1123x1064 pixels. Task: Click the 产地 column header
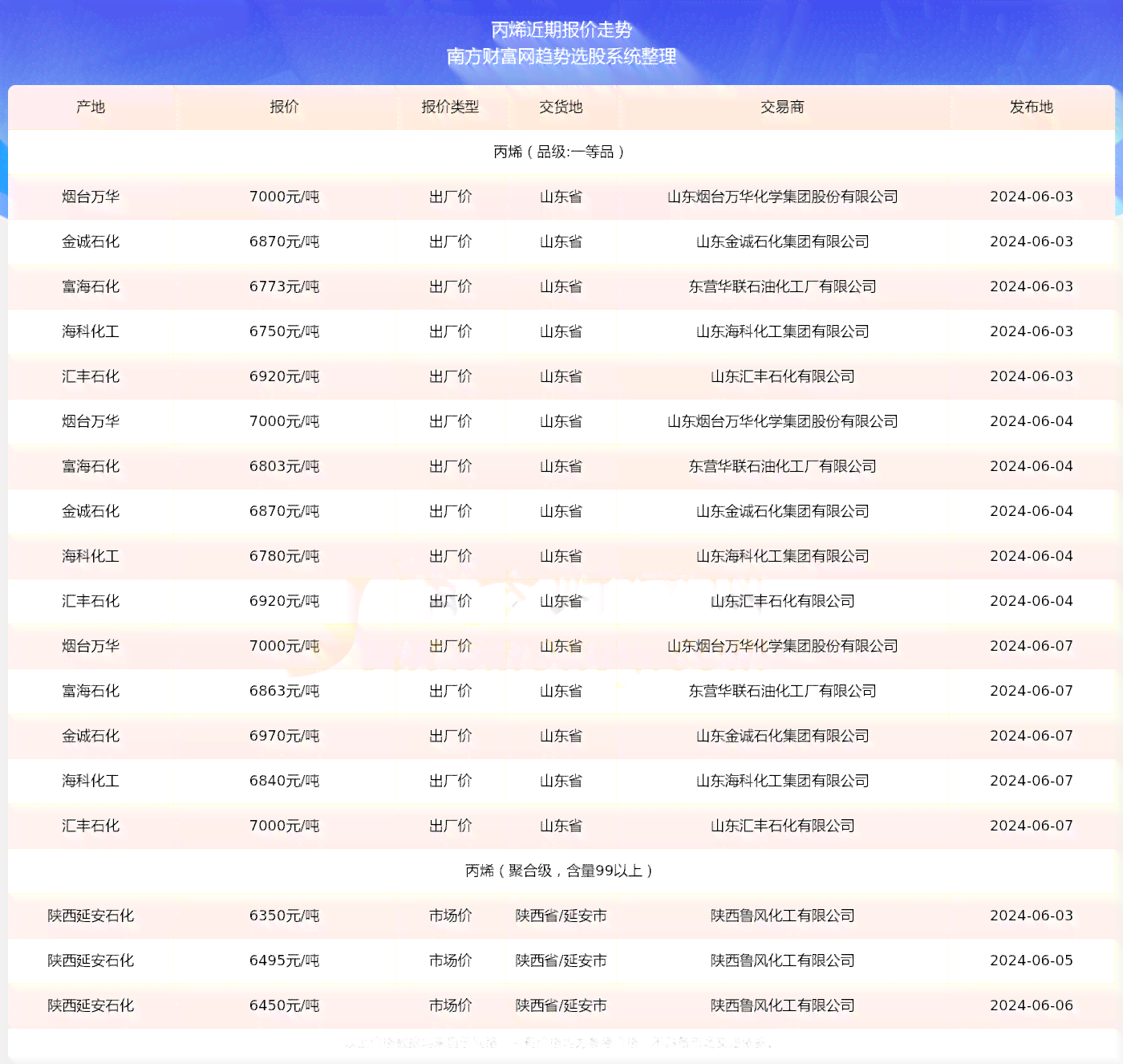(91, 107)
